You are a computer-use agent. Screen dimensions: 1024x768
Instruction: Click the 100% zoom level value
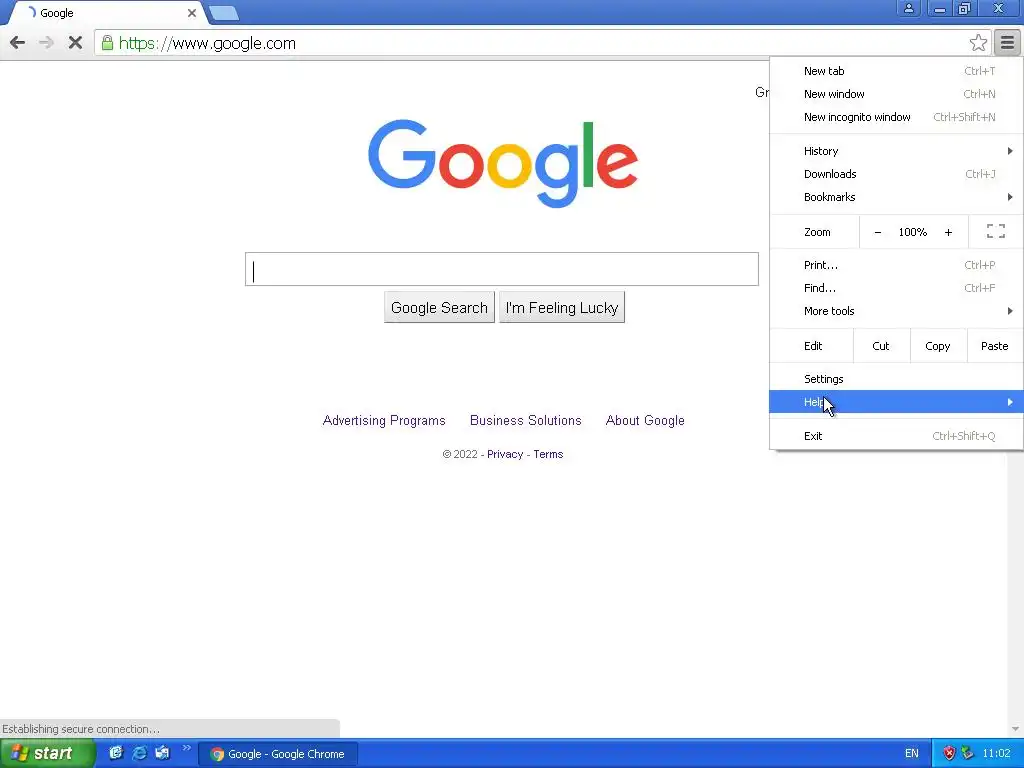(912, 232)
